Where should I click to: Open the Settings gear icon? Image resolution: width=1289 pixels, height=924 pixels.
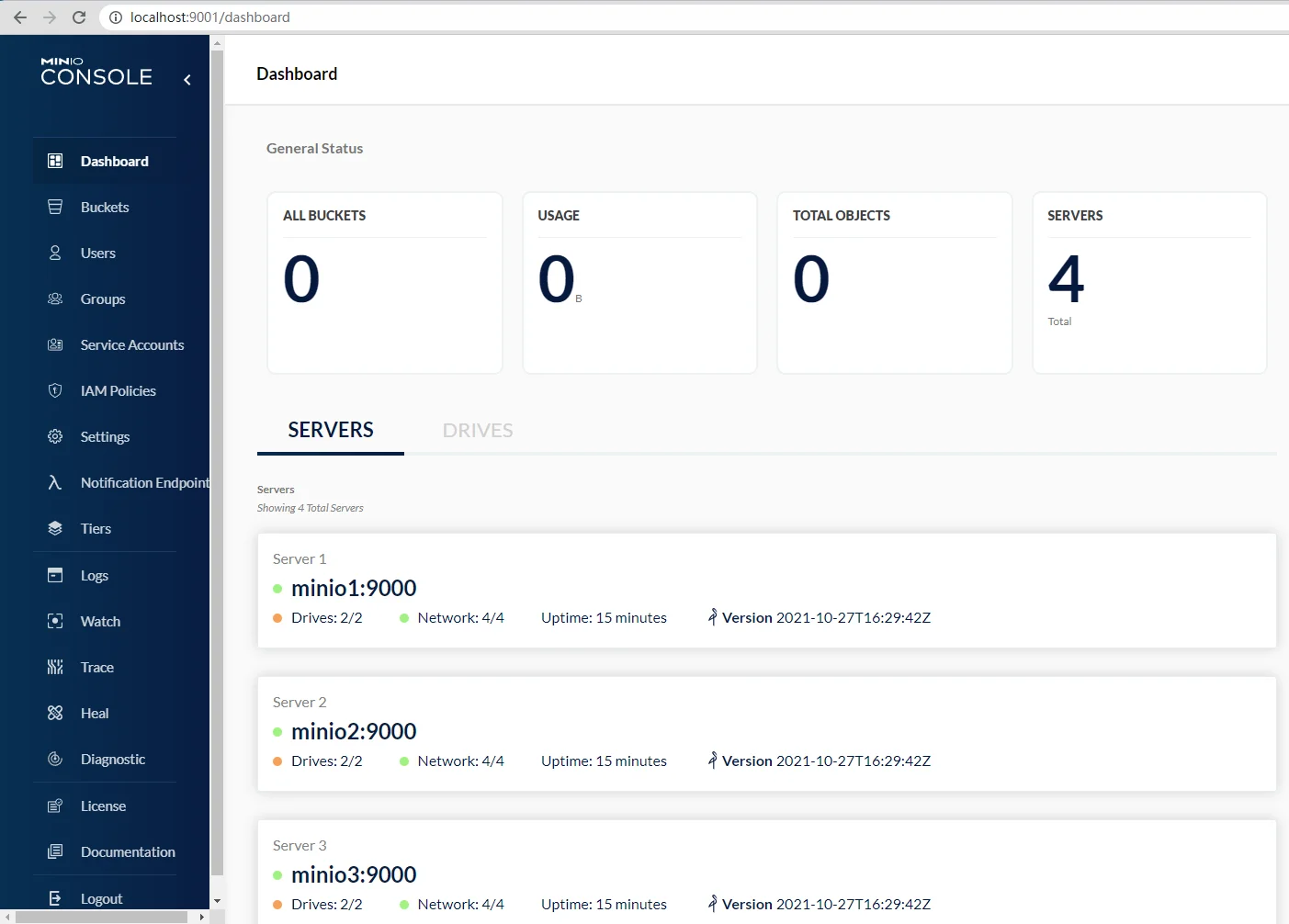(x=55, y=436)
